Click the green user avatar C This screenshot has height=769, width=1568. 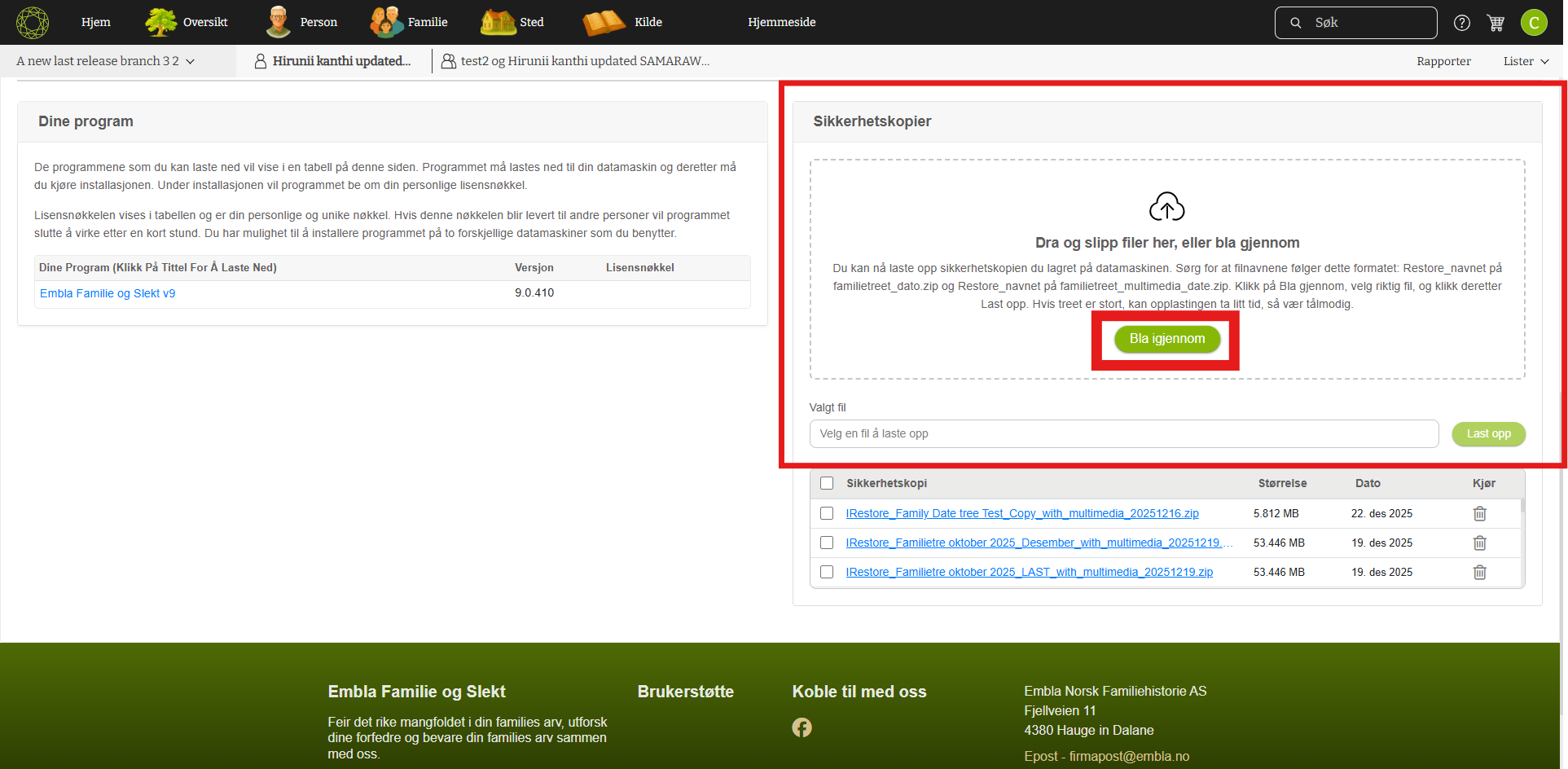[x=1534, y=23]
